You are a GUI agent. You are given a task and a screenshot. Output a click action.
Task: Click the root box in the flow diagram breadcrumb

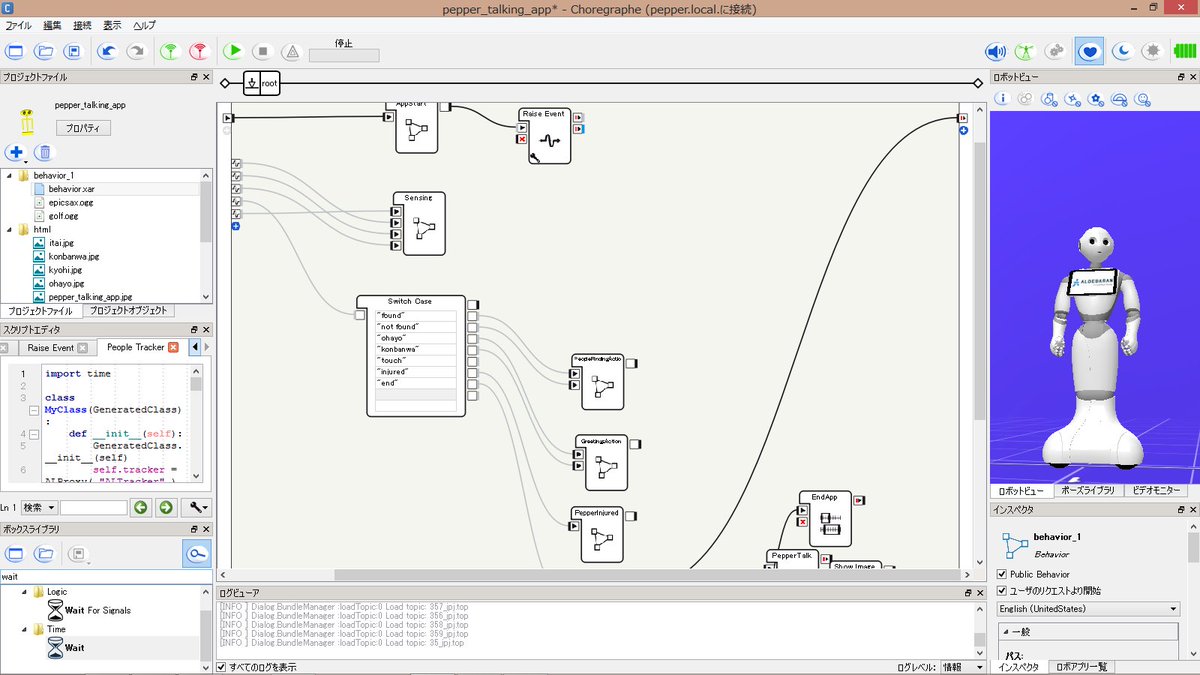pyautogui.click(x=262, y=84)
